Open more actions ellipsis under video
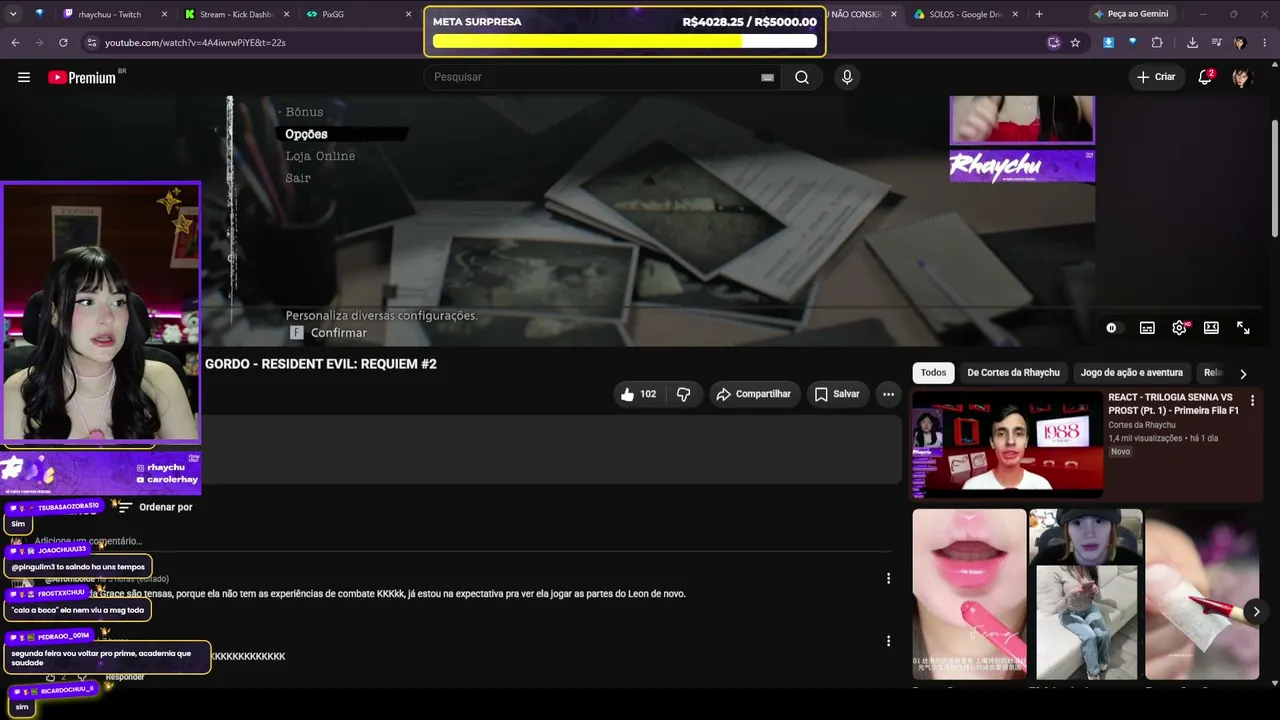This screenshot has width=1280, height=720. coord(888,394)
